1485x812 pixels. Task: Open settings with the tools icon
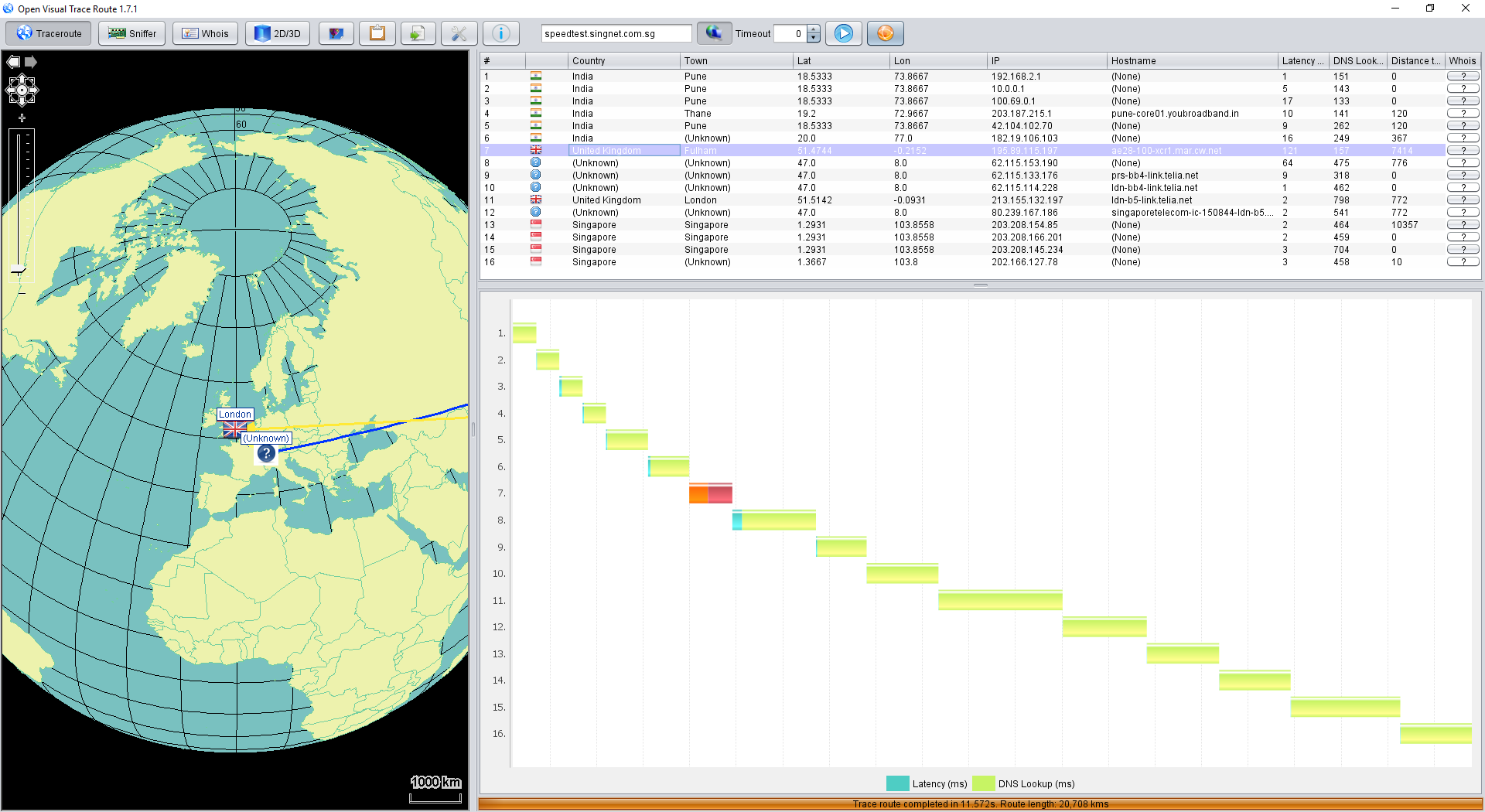[459, 33]
